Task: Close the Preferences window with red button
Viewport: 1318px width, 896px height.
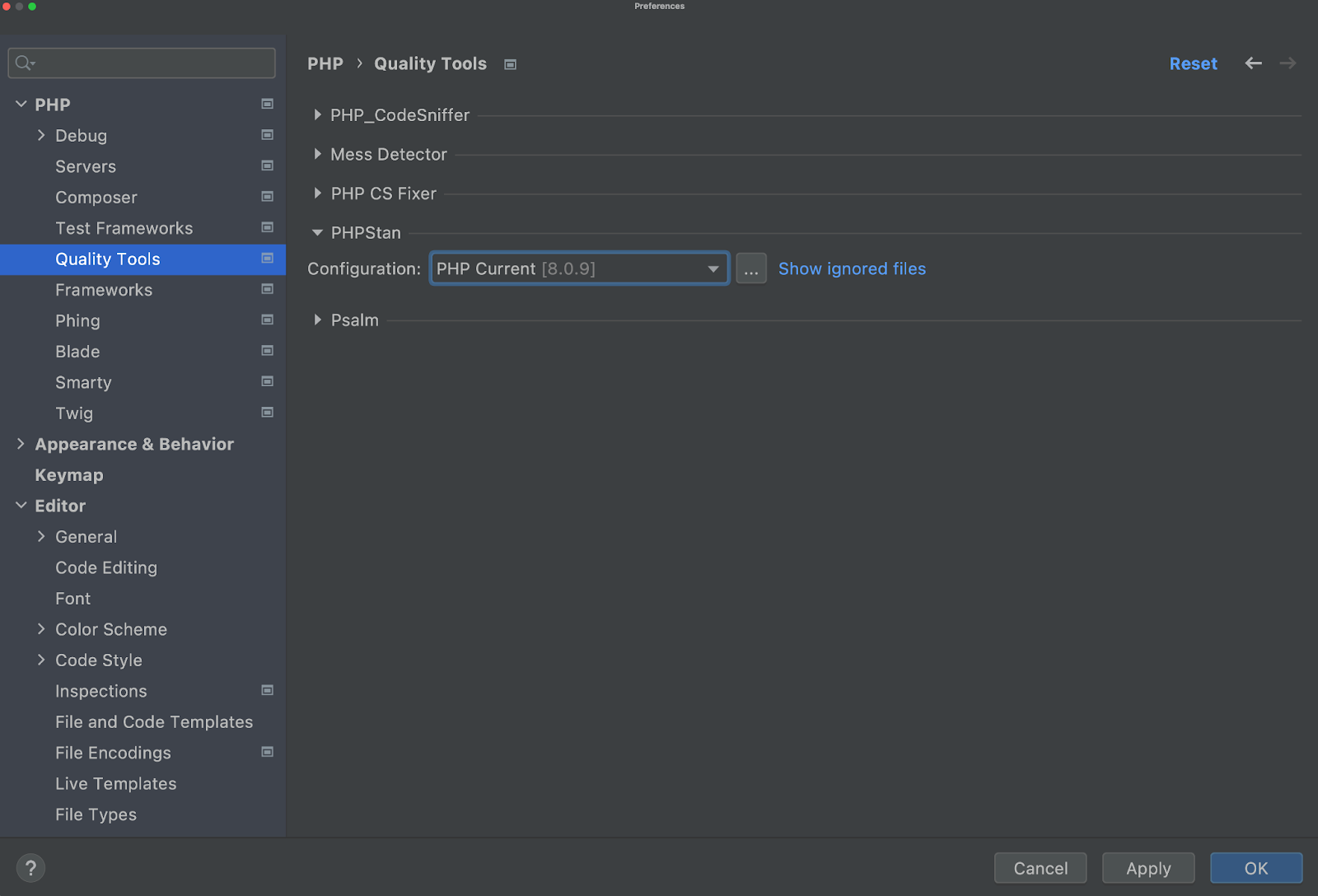Action: click(x=7, y=6)
